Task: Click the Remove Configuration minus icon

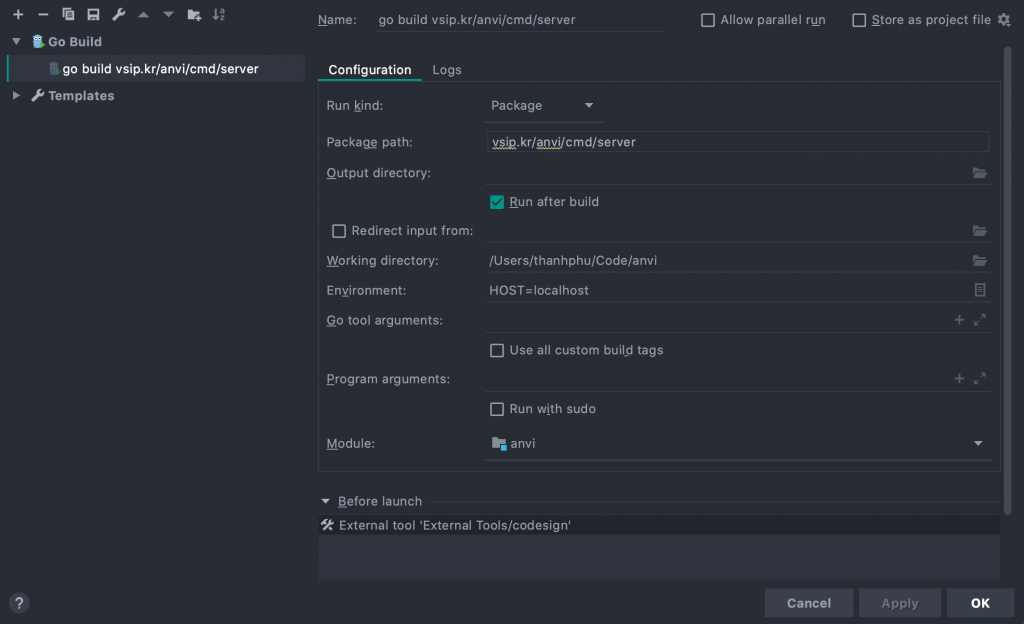Action: (x=43, y=15)
